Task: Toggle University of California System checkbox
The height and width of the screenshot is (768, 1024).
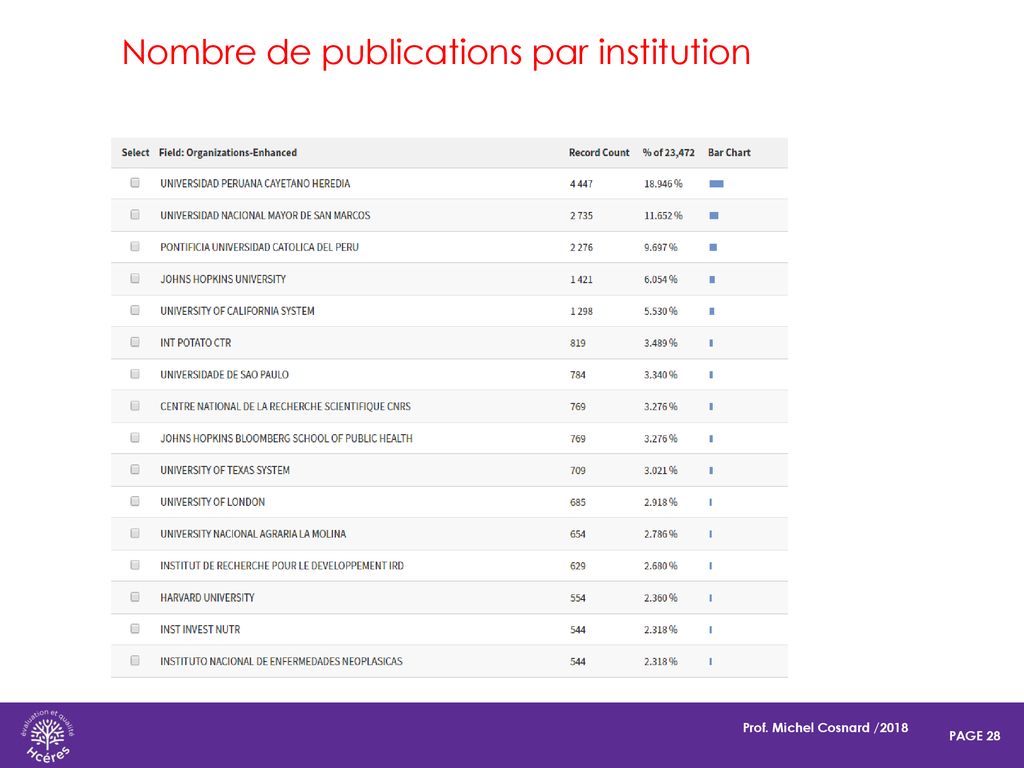Action: [x=135, y=310]
